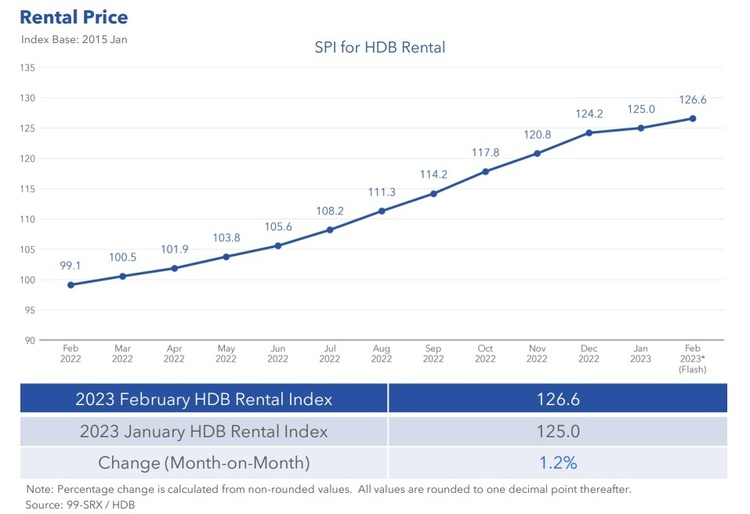The height and width of the screenshot is (514, 750).
Task: Click the note about percentage change calculation
Action: (329, 489)
